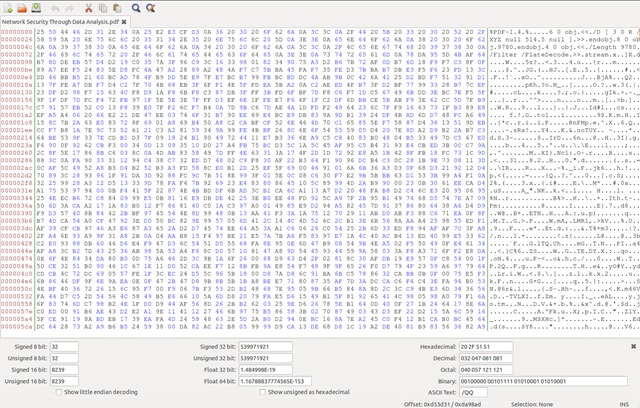The height and width of the screenshot is (408, 640).
Task: Click offset row 00000098
Action: (17, 62)
